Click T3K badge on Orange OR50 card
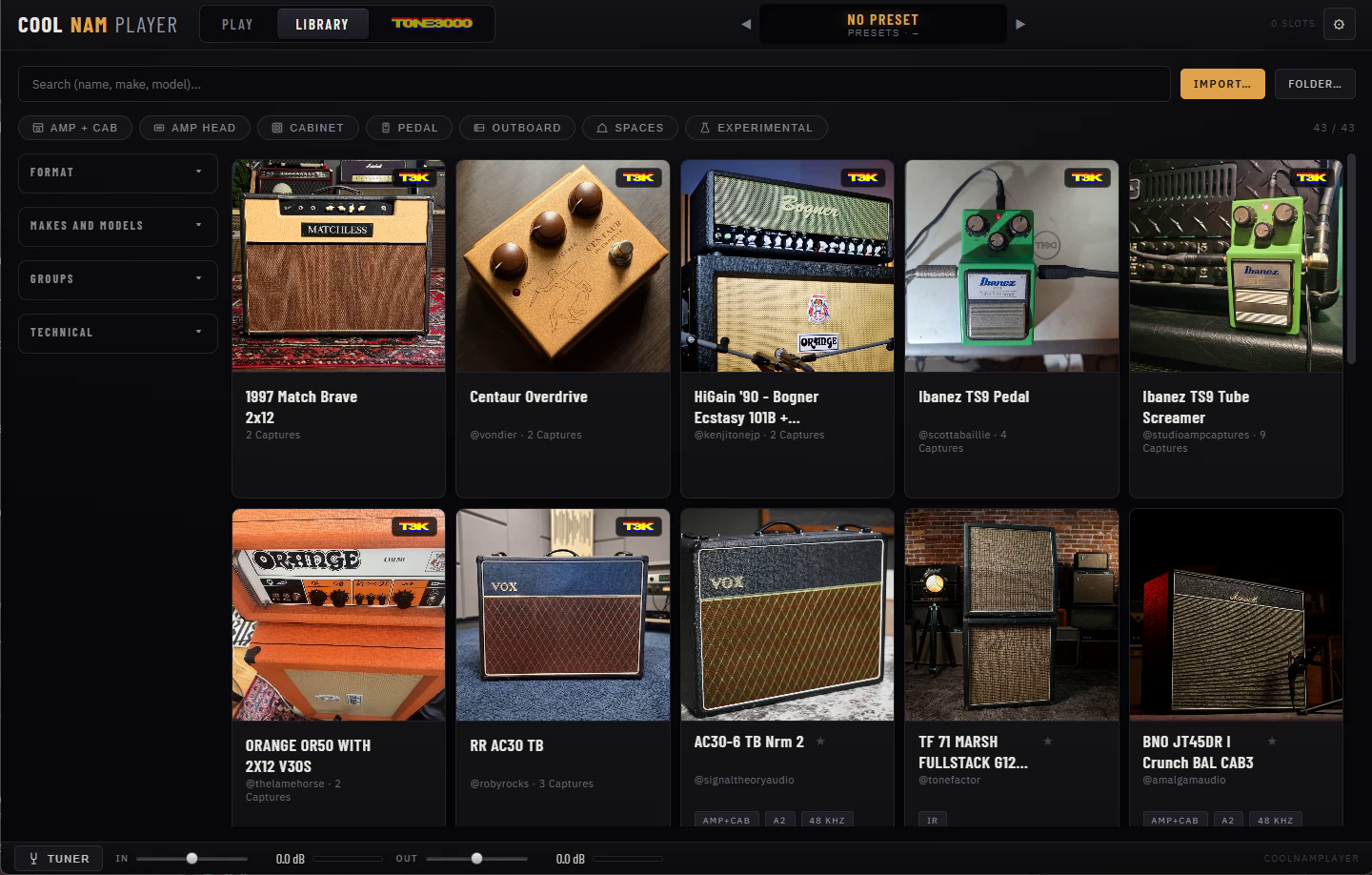This screenshot has height=875, width=1372. (x=414, y=526)
